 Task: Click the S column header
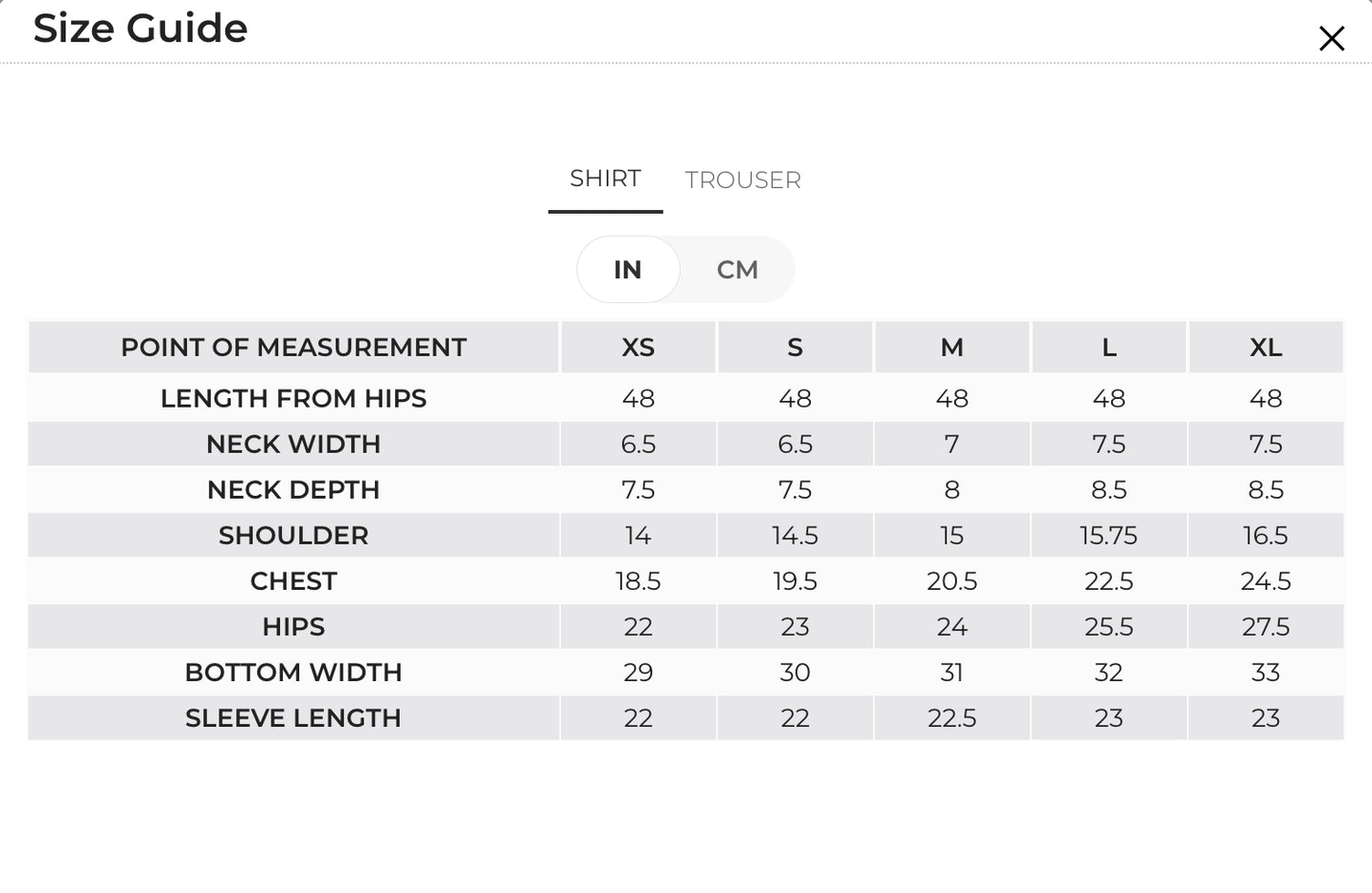click(x=795, y=348)
